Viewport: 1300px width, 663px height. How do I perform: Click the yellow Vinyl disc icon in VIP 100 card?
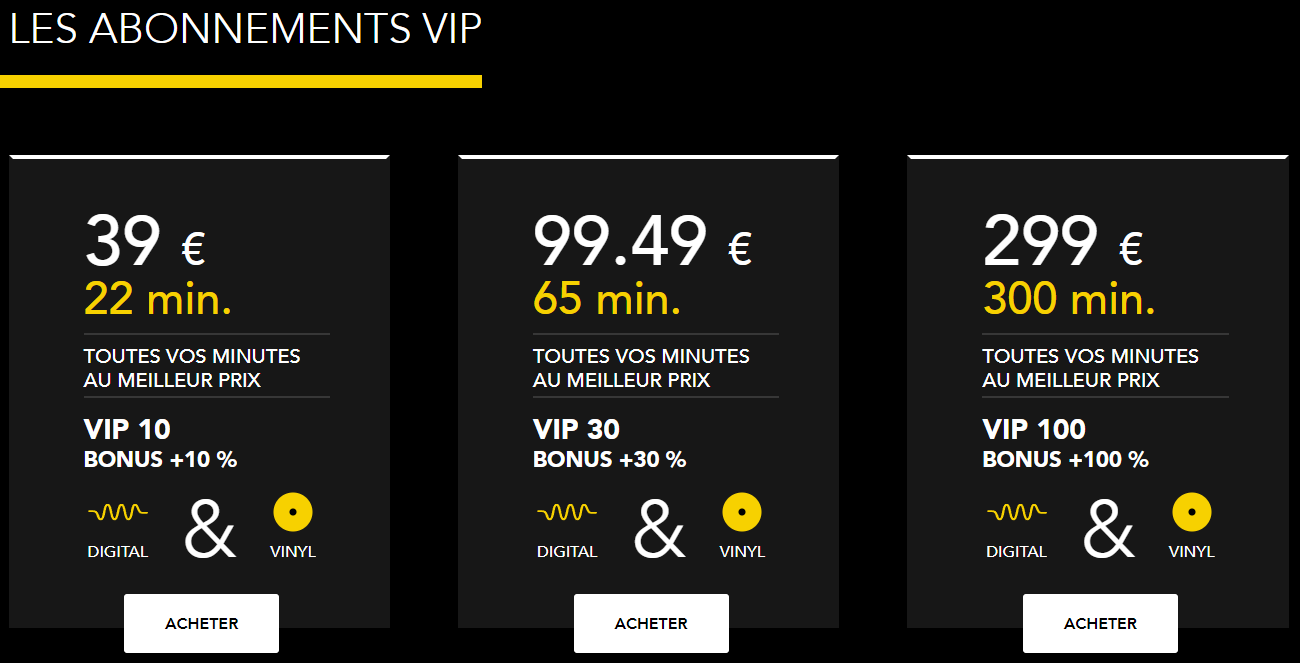click(x=1191, y=513)
